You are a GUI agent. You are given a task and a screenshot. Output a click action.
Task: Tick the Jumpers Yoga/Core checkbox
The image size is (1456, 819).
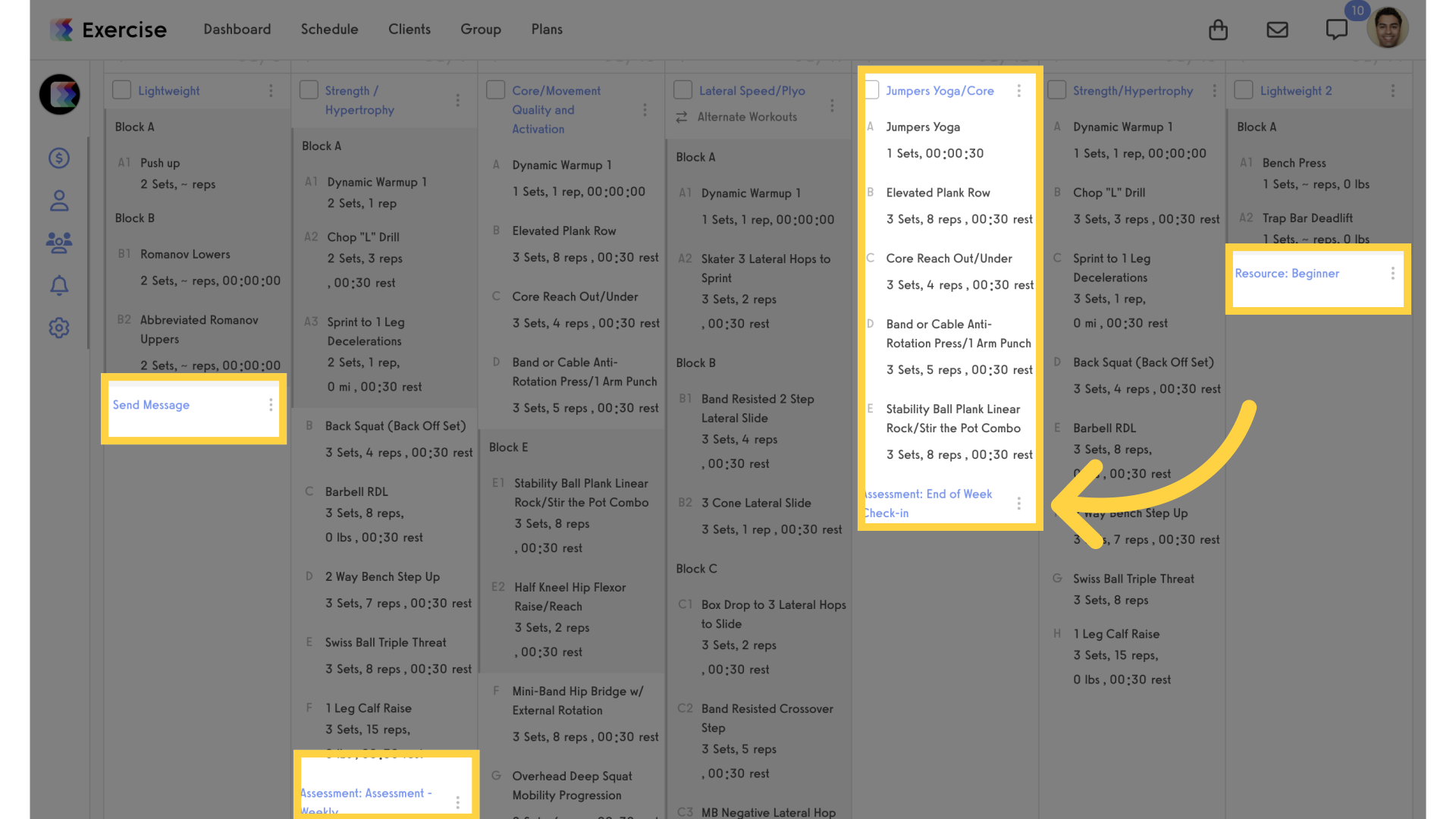tap(872, 89)
